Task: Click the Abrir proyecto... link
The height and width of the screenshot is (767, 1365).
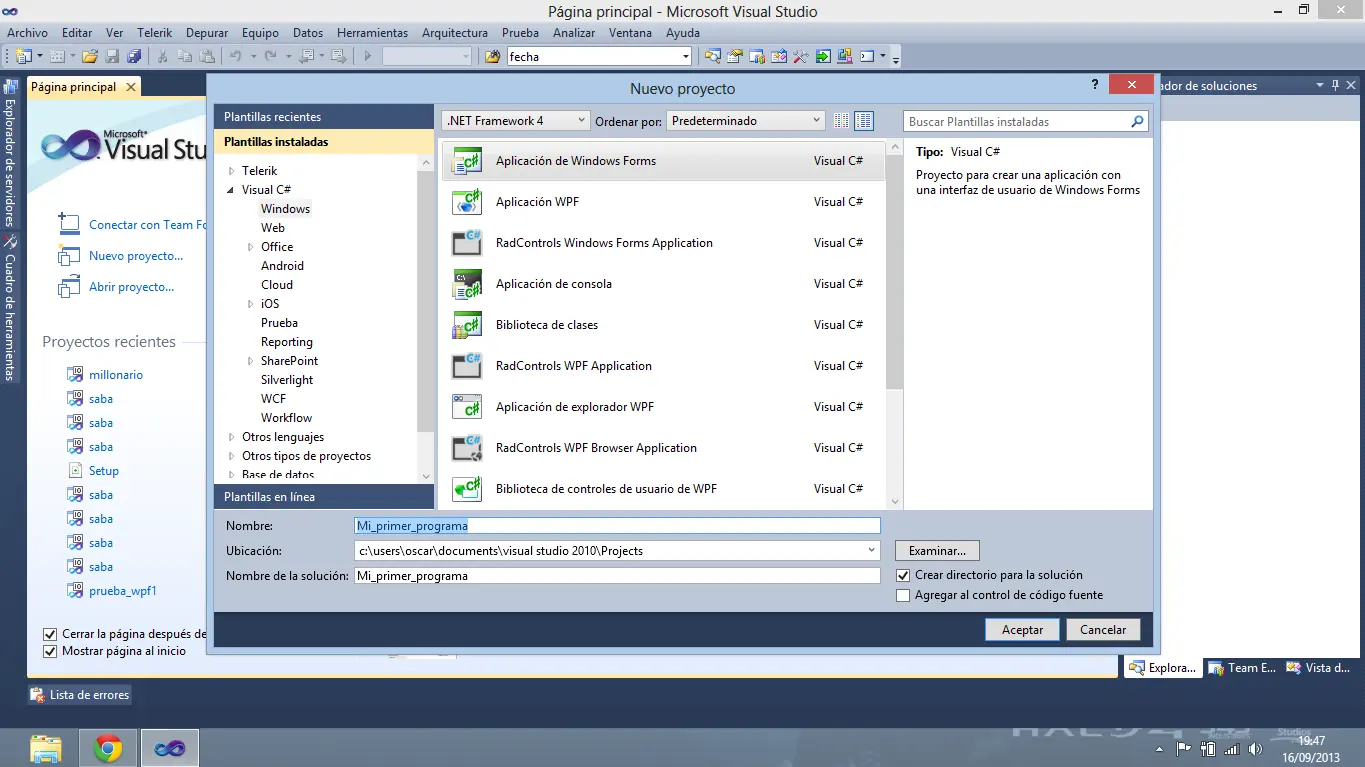Action: point(131,287)
